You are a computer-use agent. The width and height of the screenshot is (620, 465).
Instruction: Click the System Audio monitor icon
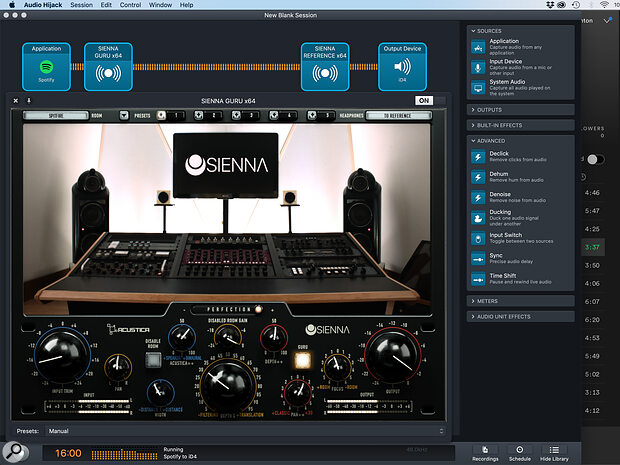pos(478,88)
